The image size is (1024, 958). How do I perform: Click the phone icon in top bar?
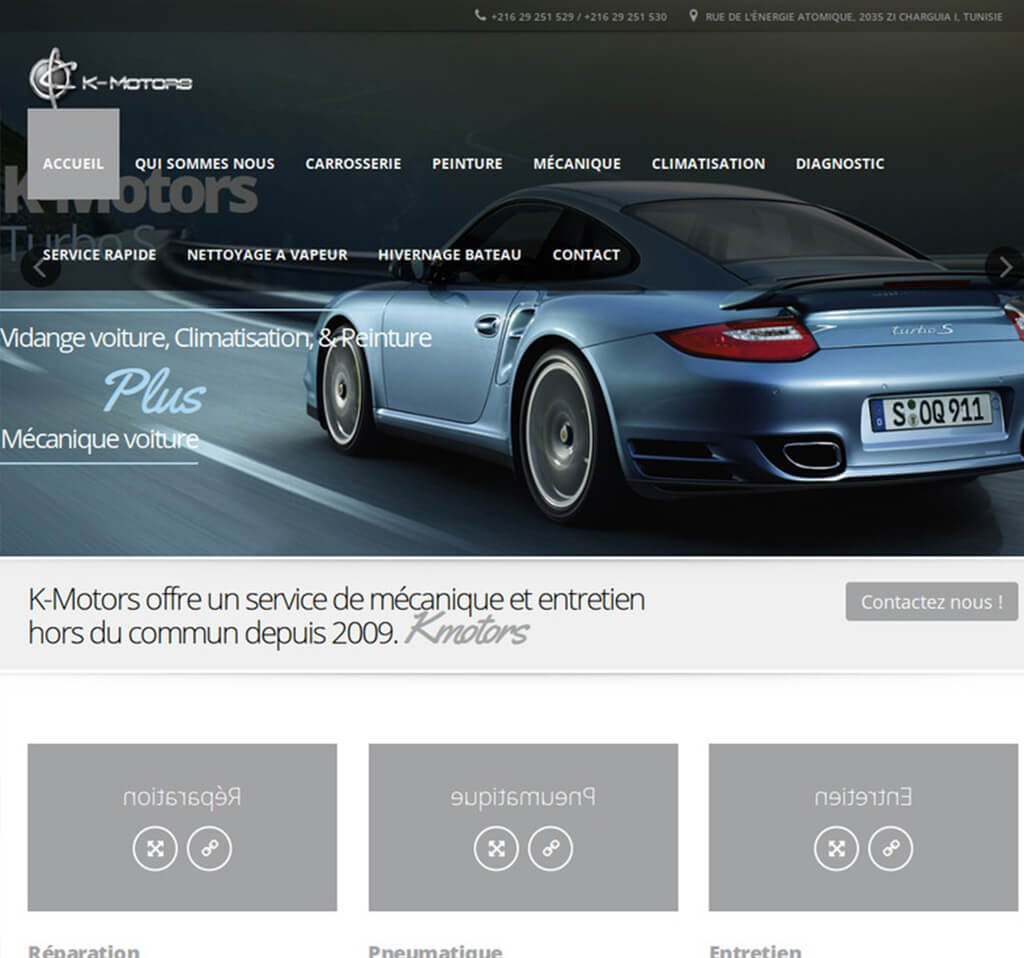click(x=480, y=16)
